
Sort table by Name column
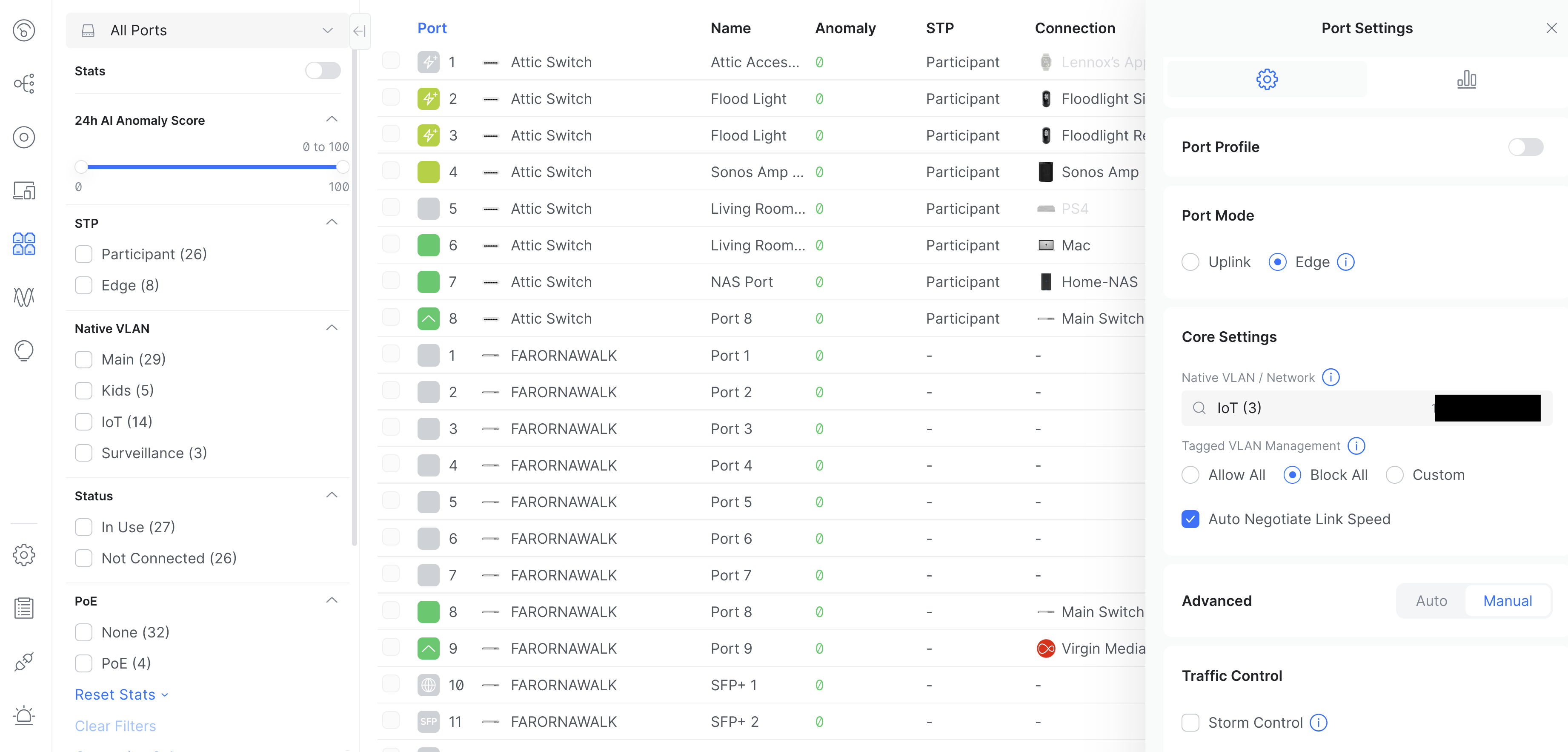click(730, 28)
